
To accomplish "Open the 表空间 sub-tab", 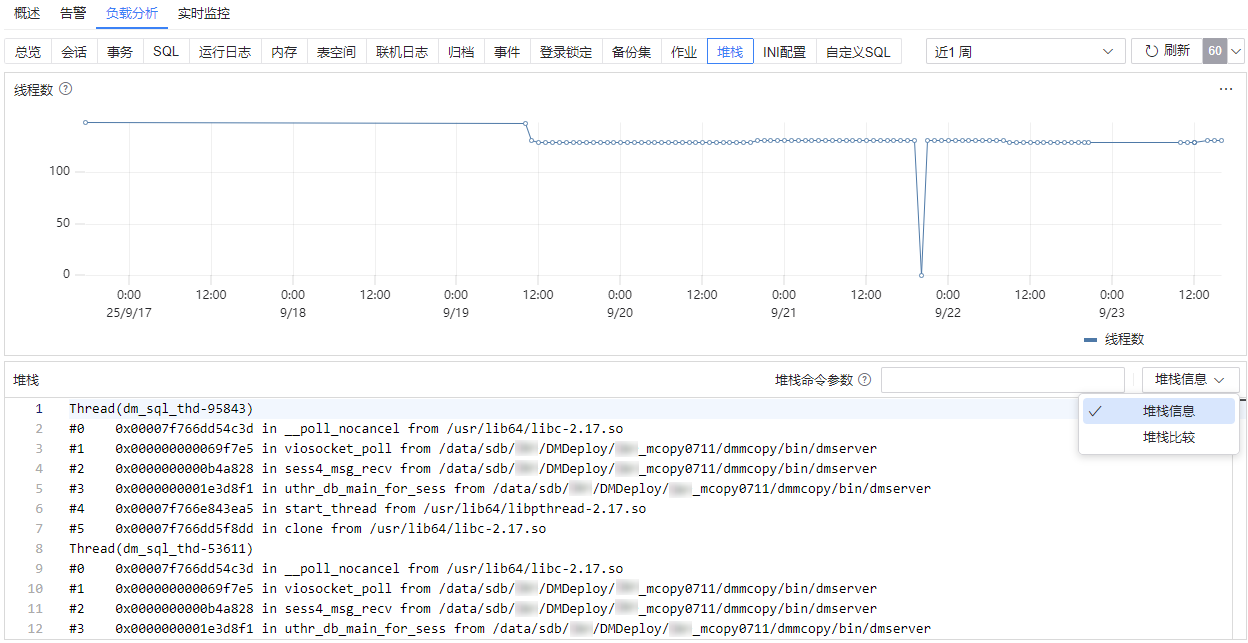I will coord(336,52).
